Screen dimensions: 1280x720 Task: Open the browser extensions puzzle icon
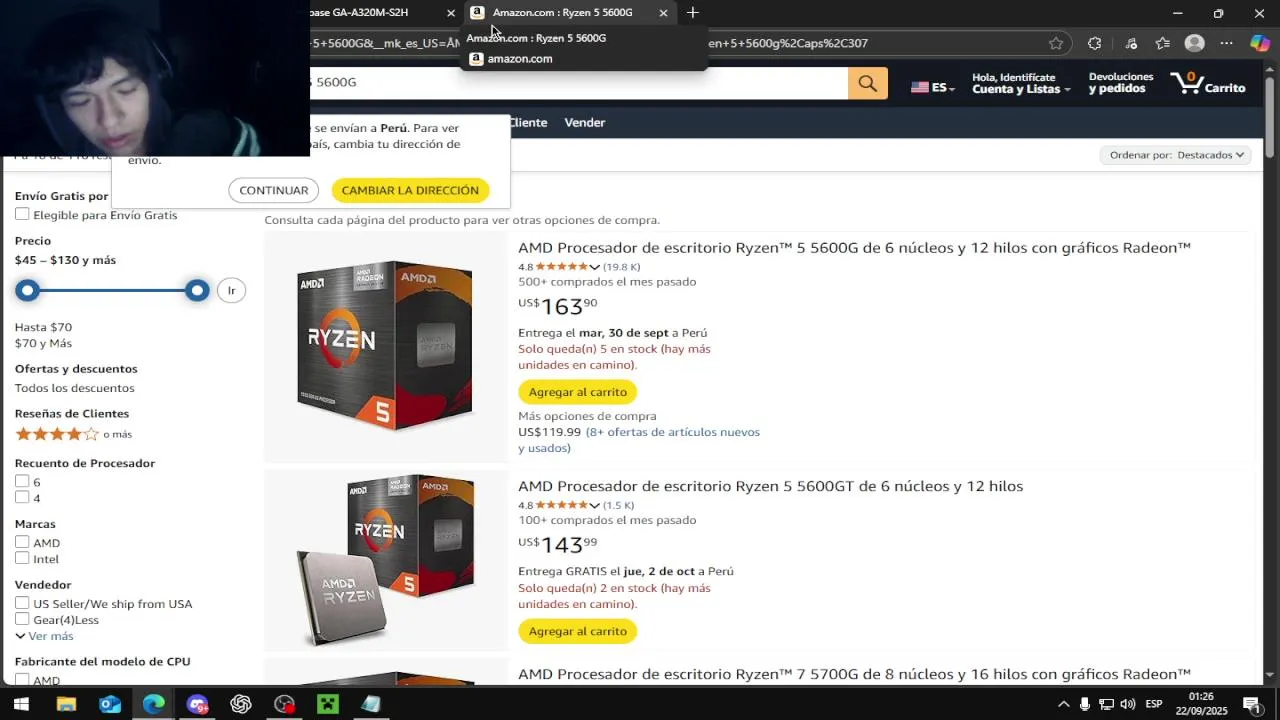point(1095,43)
